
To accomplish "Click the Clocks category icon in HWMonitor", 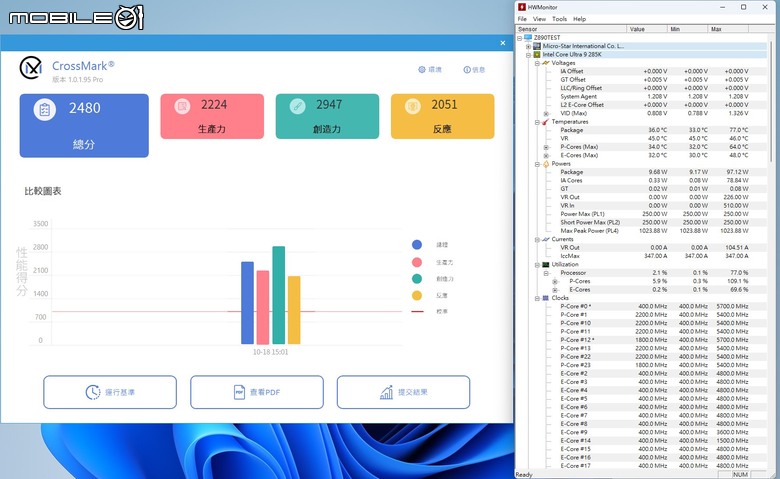I will pyautogui.click(x=546, y=298).
